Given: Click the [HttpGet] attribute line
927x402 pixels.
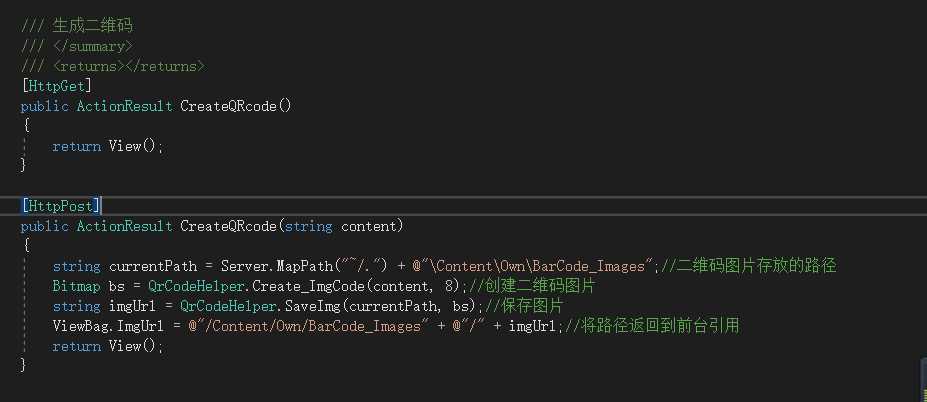Looking at the screenshot, I should 56,86.
